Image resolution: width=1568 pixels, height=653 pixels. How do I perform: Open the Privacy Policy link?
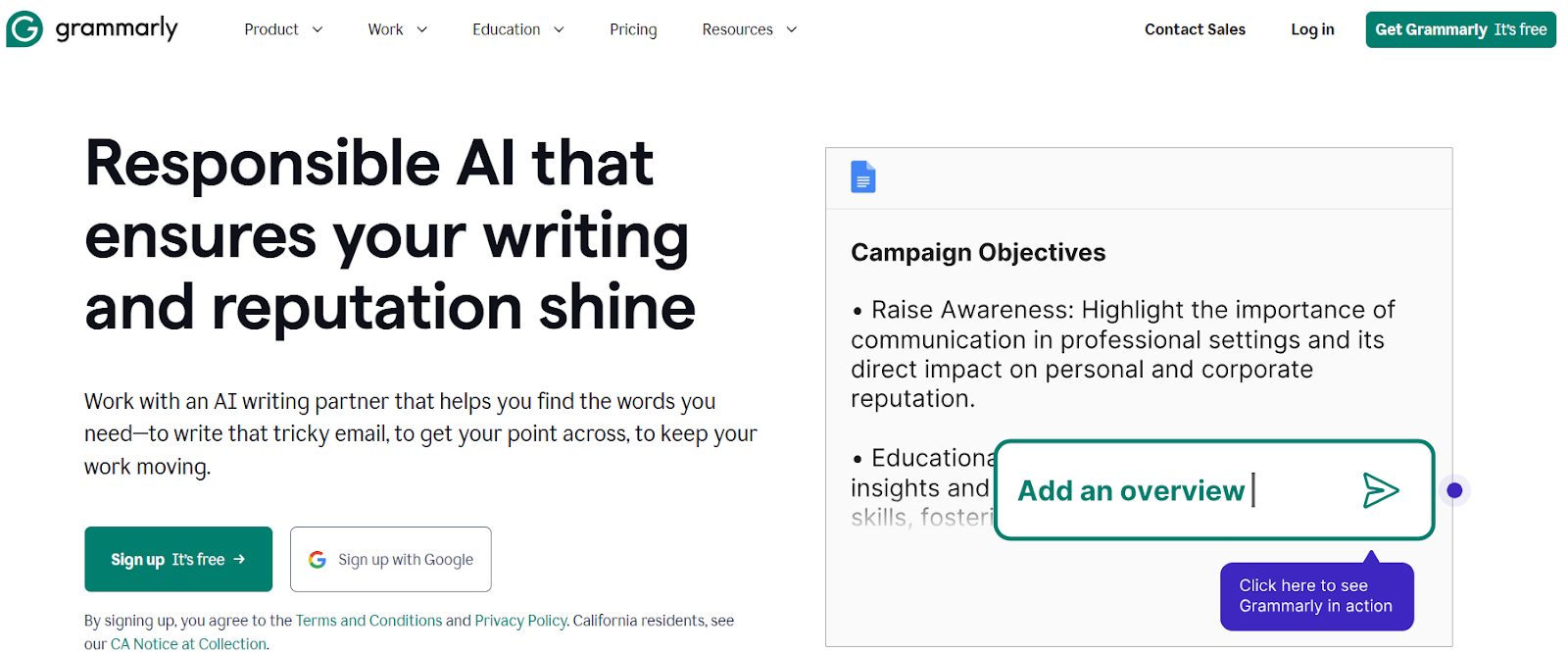520,621
